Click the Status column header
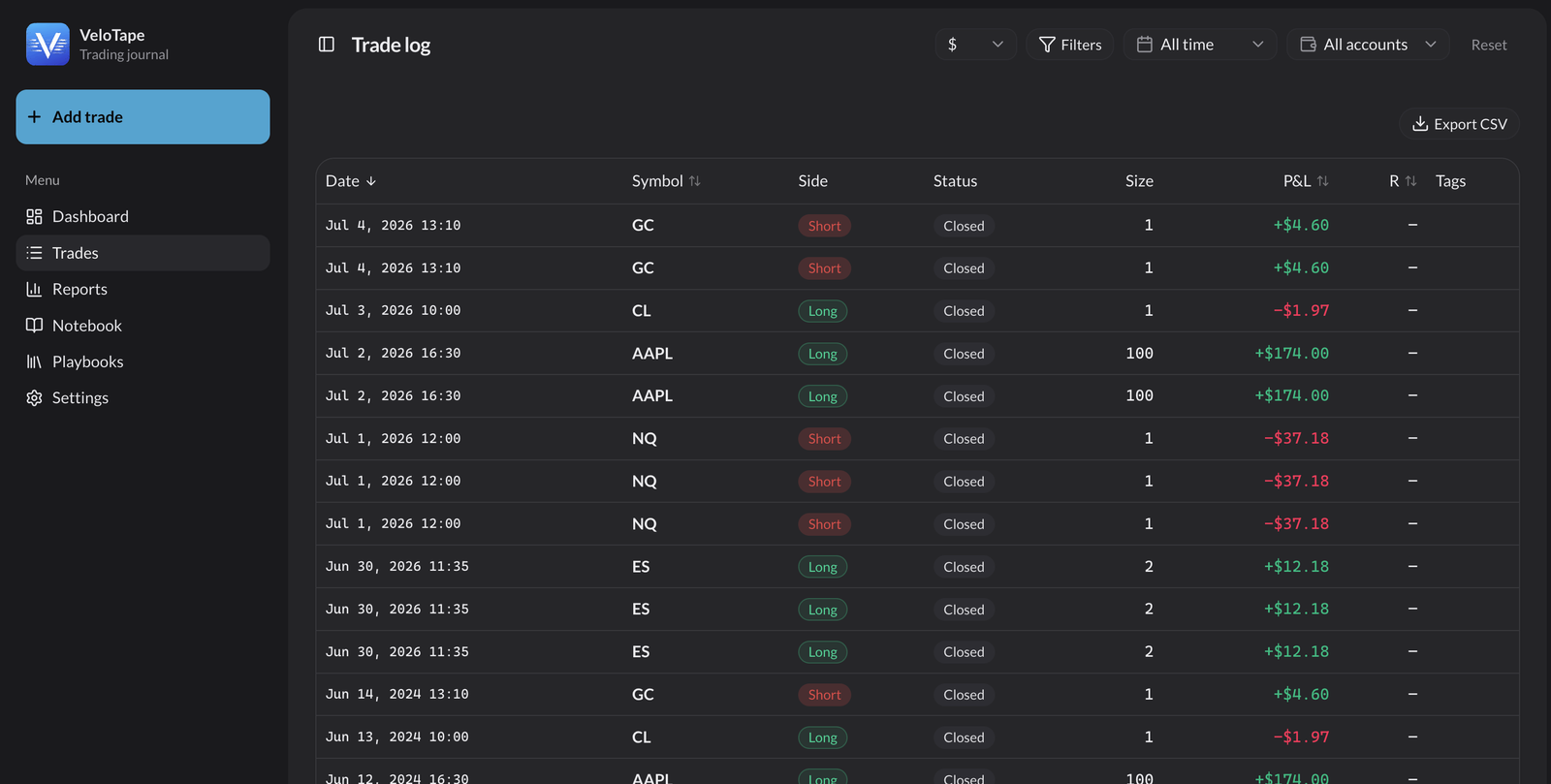Image resolution: width=1551 pixels, height=784 pixels. [x=955, y=181]
